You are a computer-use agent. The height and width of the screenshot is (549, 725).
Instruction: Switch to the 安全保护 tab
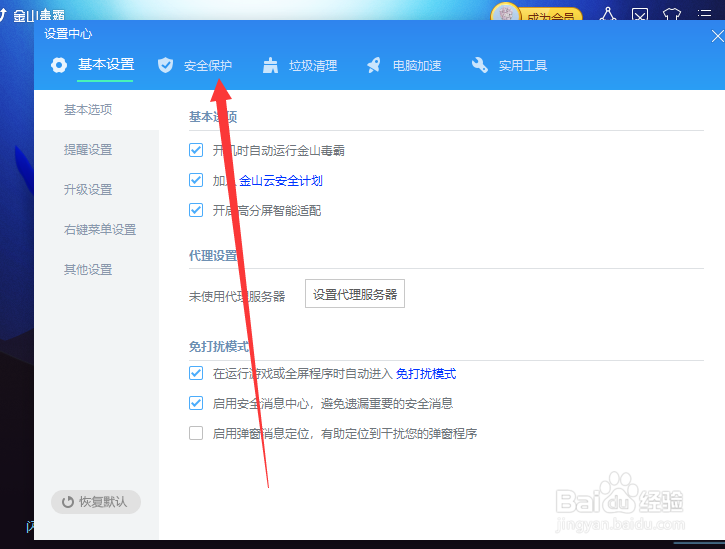tap(208, 66)
